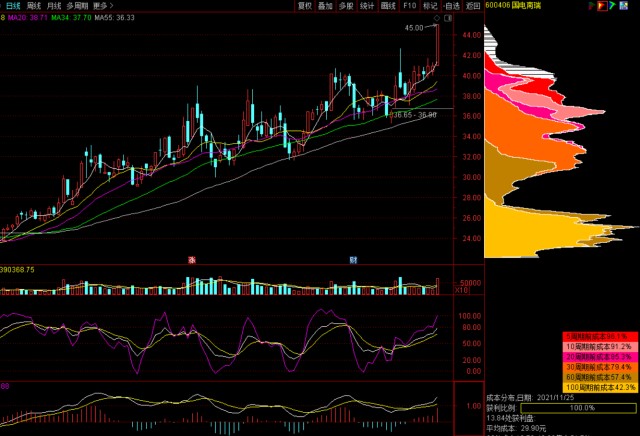This screenshot has height=436, width=640.
Task: Click the blue marker icon under the candlesticks
Action: 353,259
